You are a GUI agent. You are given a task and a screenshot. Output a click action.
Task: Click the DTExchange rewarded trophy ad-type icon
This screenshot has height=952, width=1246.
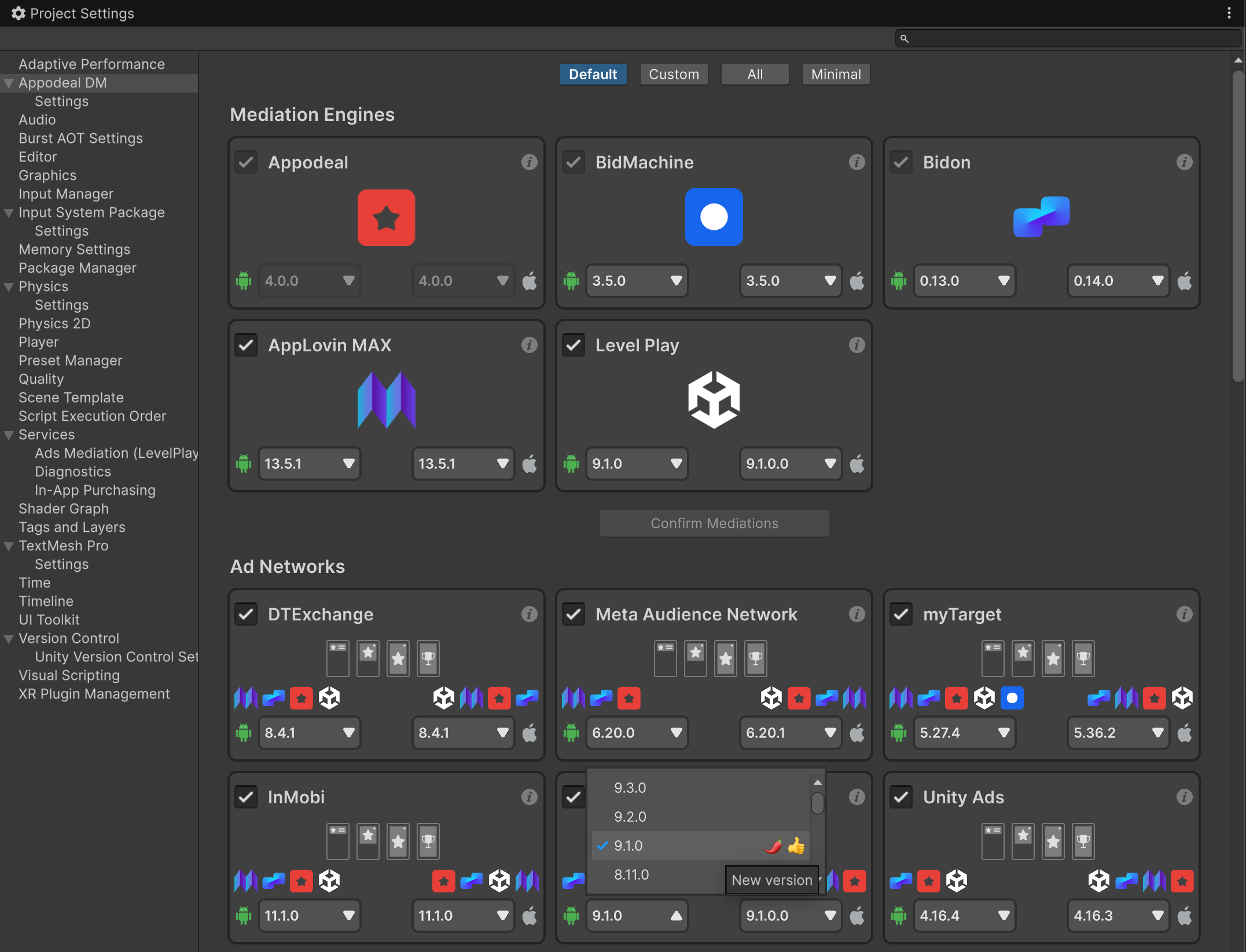428,659
